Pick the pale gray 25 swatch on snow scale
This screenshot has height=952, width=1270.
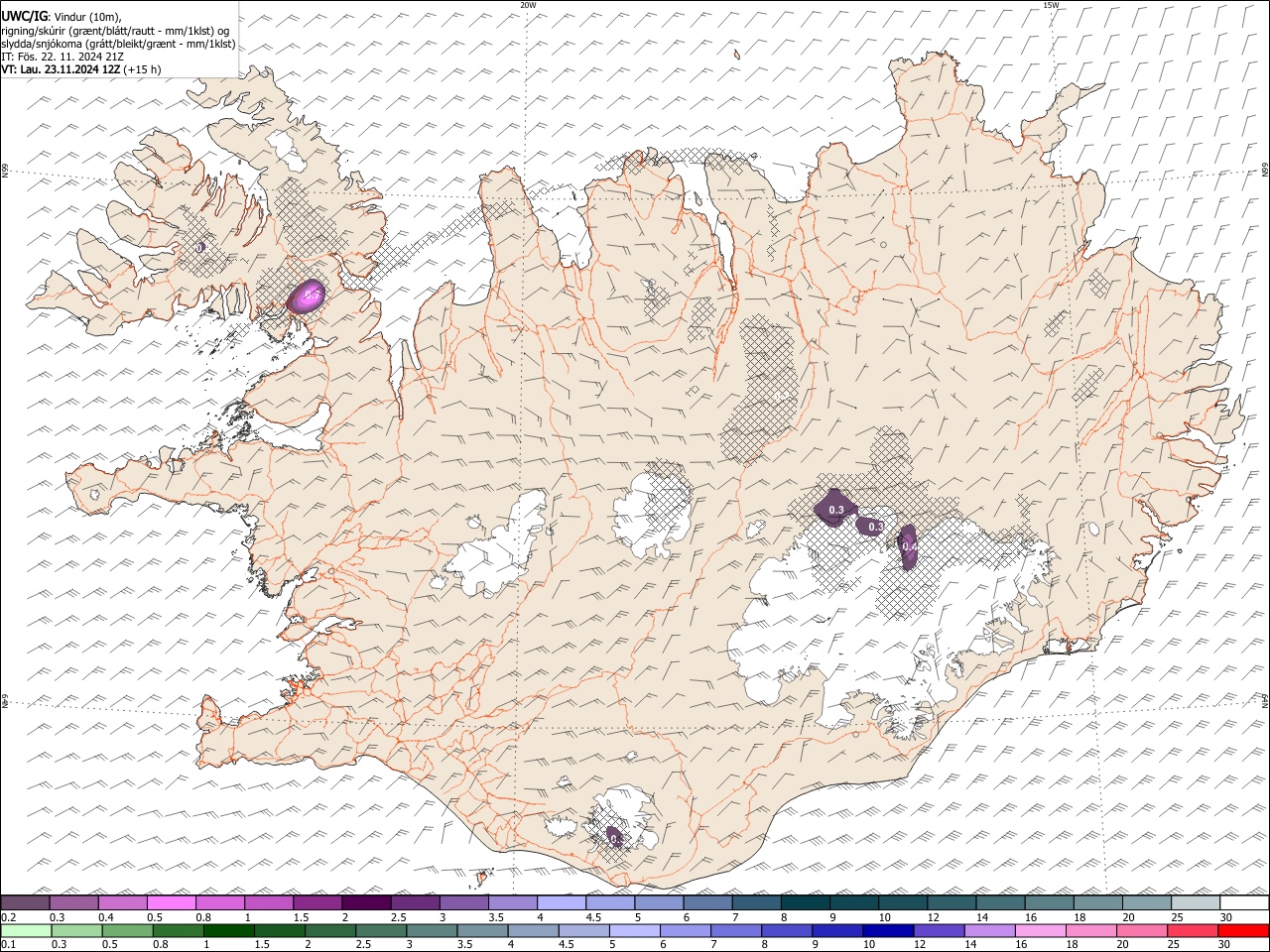pos(1196,902)
